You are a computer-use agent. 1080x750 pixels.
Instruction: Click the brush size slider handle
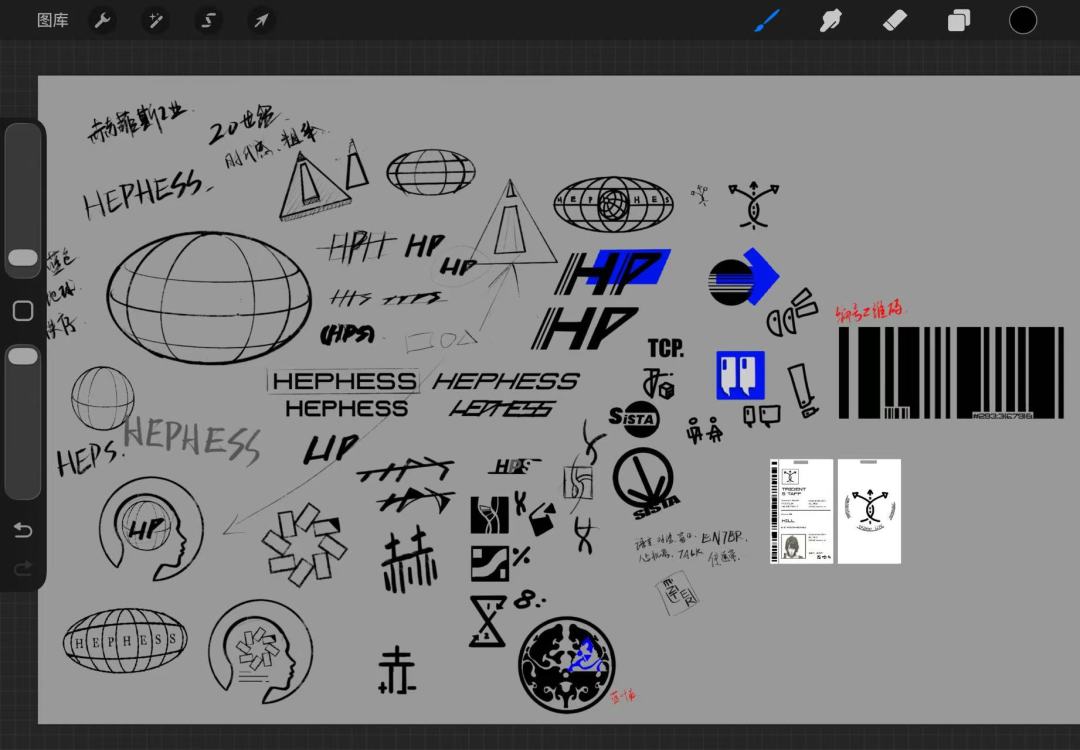(x=23, y=258)
